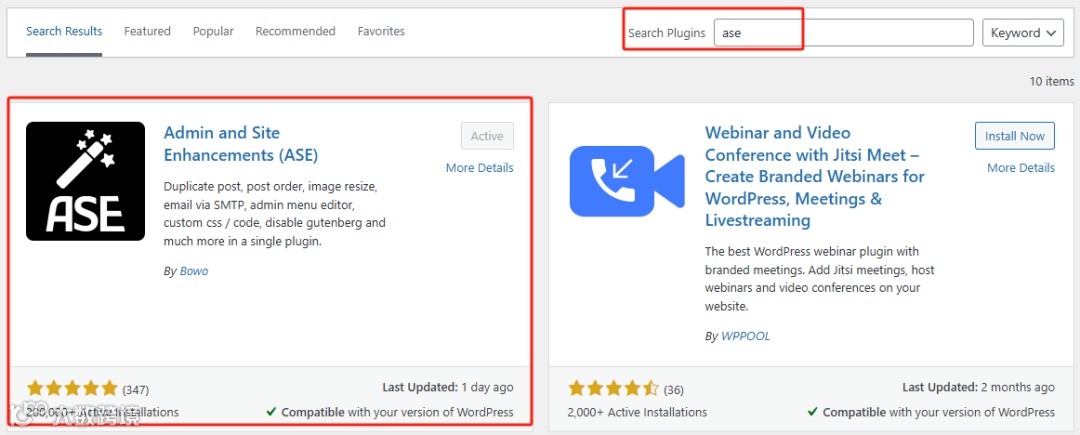Select the Jitsi Meet plugin description paragraph

click(x=820, y=279)
